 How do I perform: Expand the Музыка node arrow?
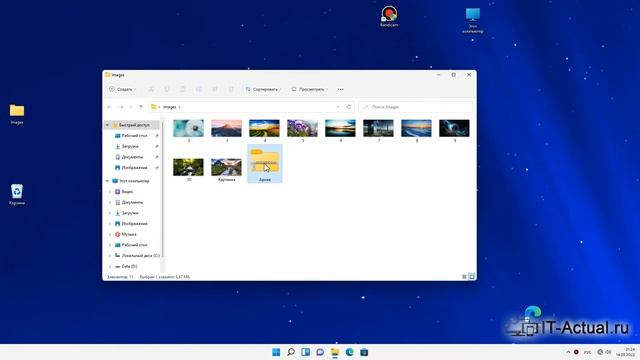point(110,234)
